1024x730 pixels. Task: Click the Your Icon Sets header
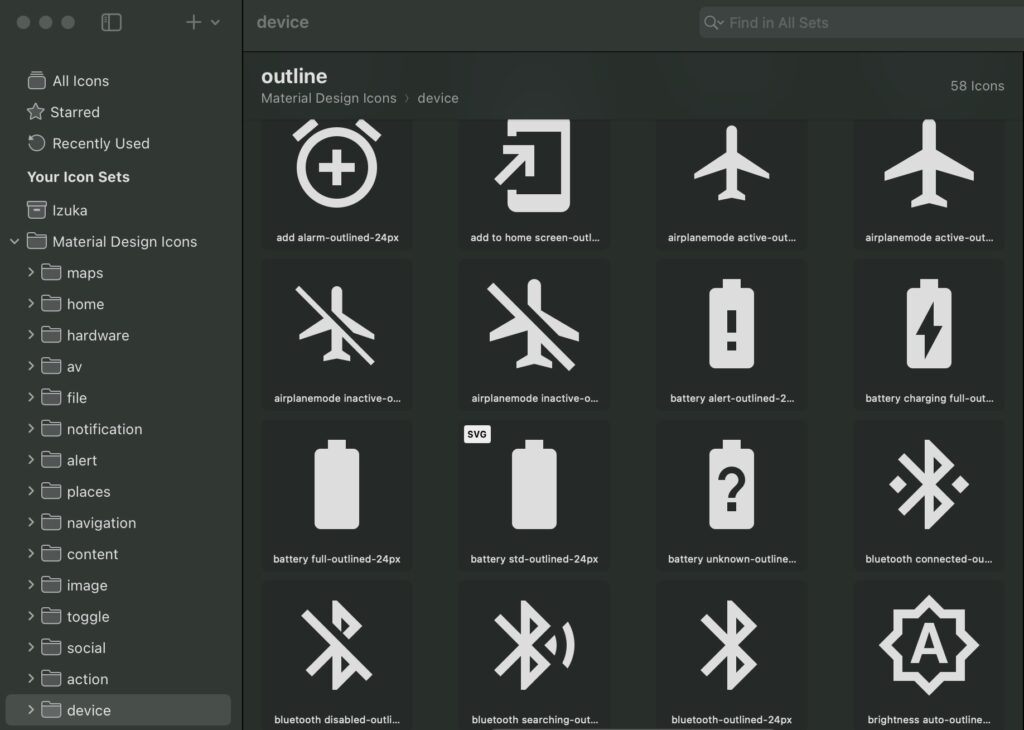click(x=78, y=177)
